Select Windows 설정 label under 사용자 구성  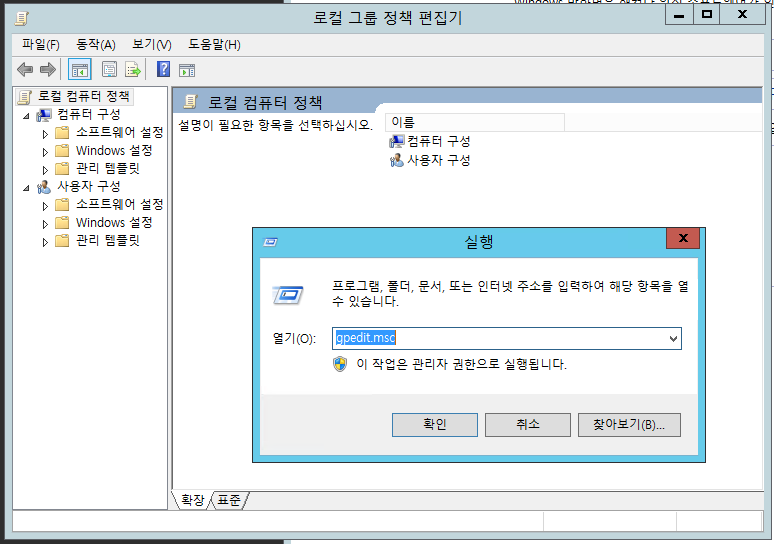(x=114, y=223)
